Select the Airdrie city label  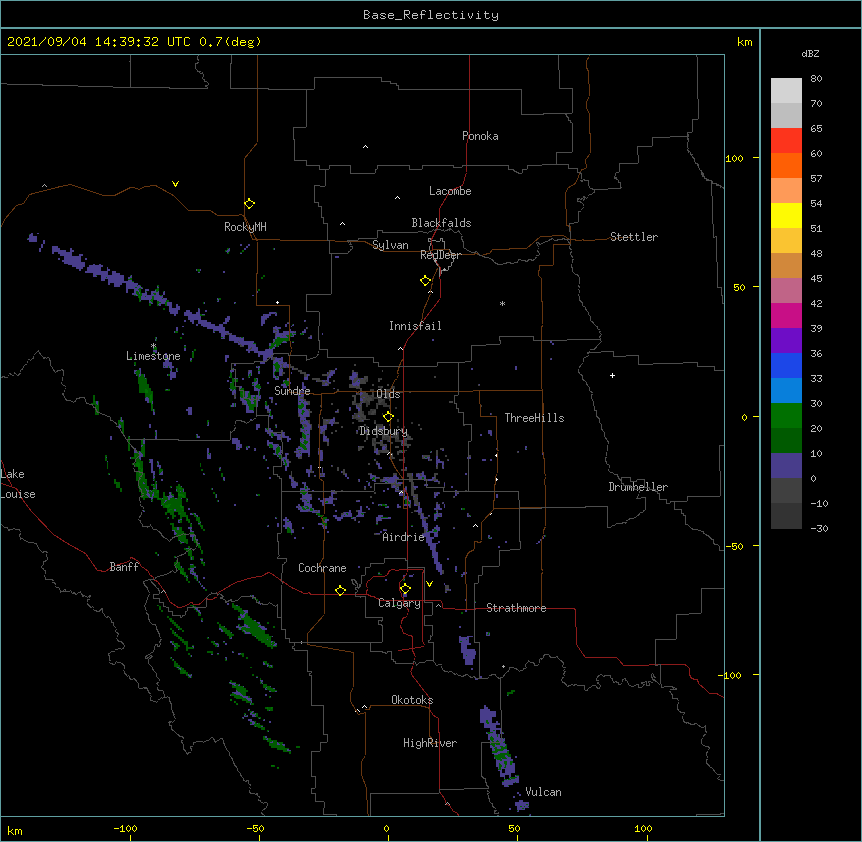pos(404,537)
